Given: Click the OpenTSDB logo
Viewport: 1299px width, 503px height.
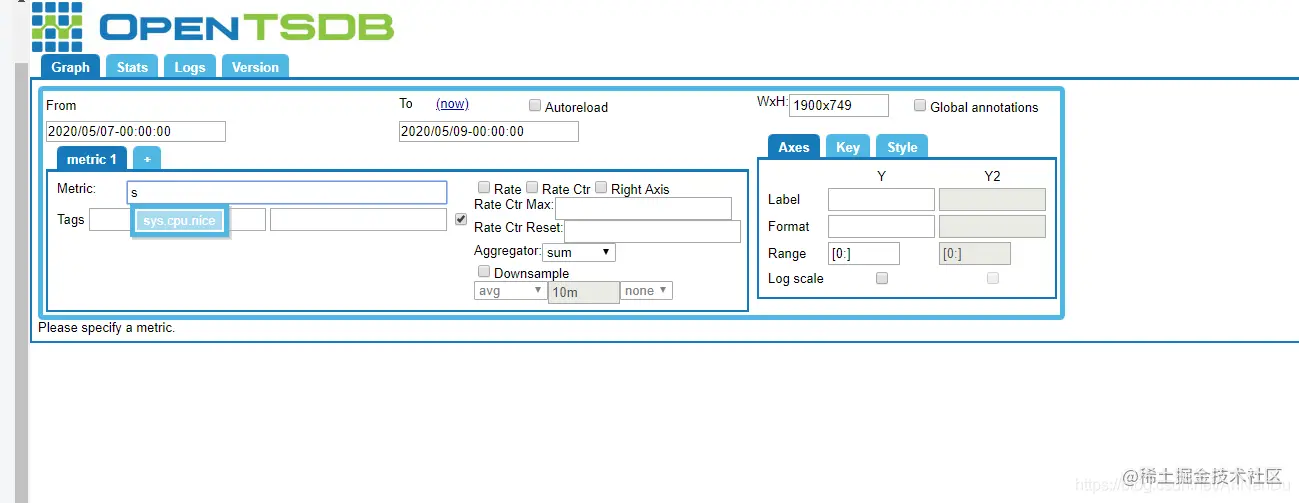Looking at the screenshot, I should click(x=212, y=26).
